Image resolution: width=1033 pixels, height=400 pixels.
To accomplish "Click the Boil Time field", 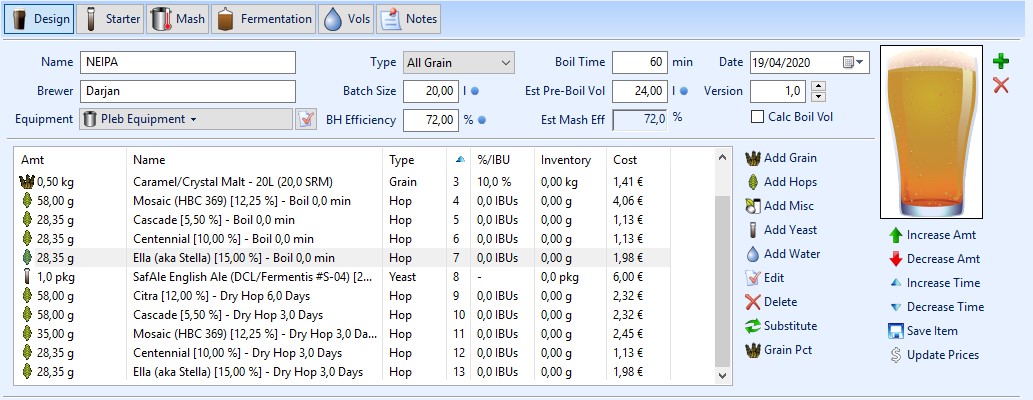I will [640, 63].
